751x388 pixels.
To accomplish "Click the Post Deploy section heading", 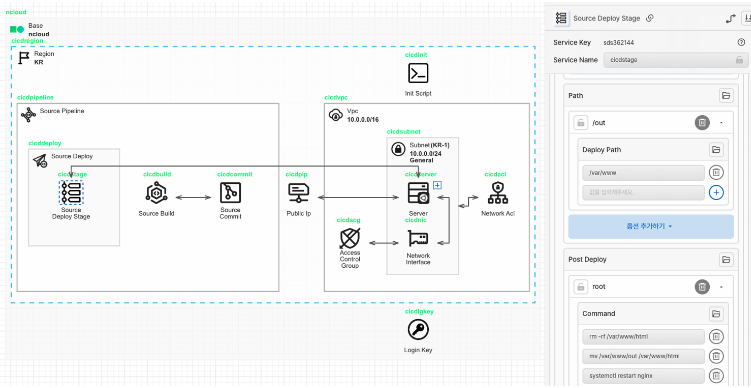I will point(587,259).
